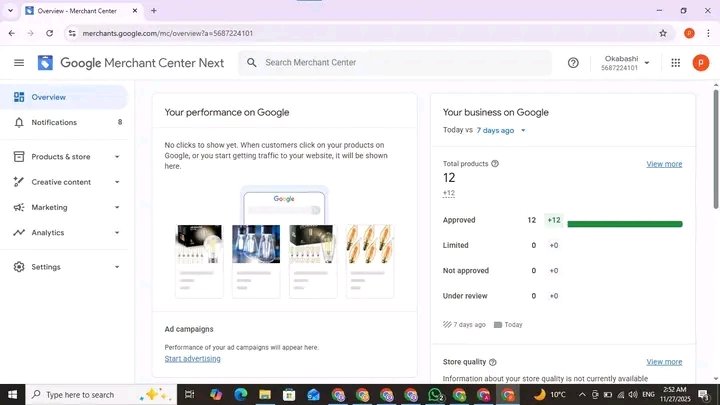Image resolution: width=720 pixels, height=405 pixels.
Task: Open the 7 days ago comparison dropdown
Action: point(501,130)
